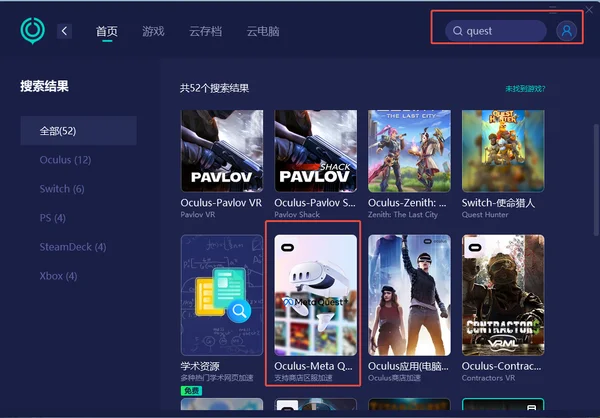The image size is (600, 418).
Task: Close the window with the X button
Action: tap(589, 10)
